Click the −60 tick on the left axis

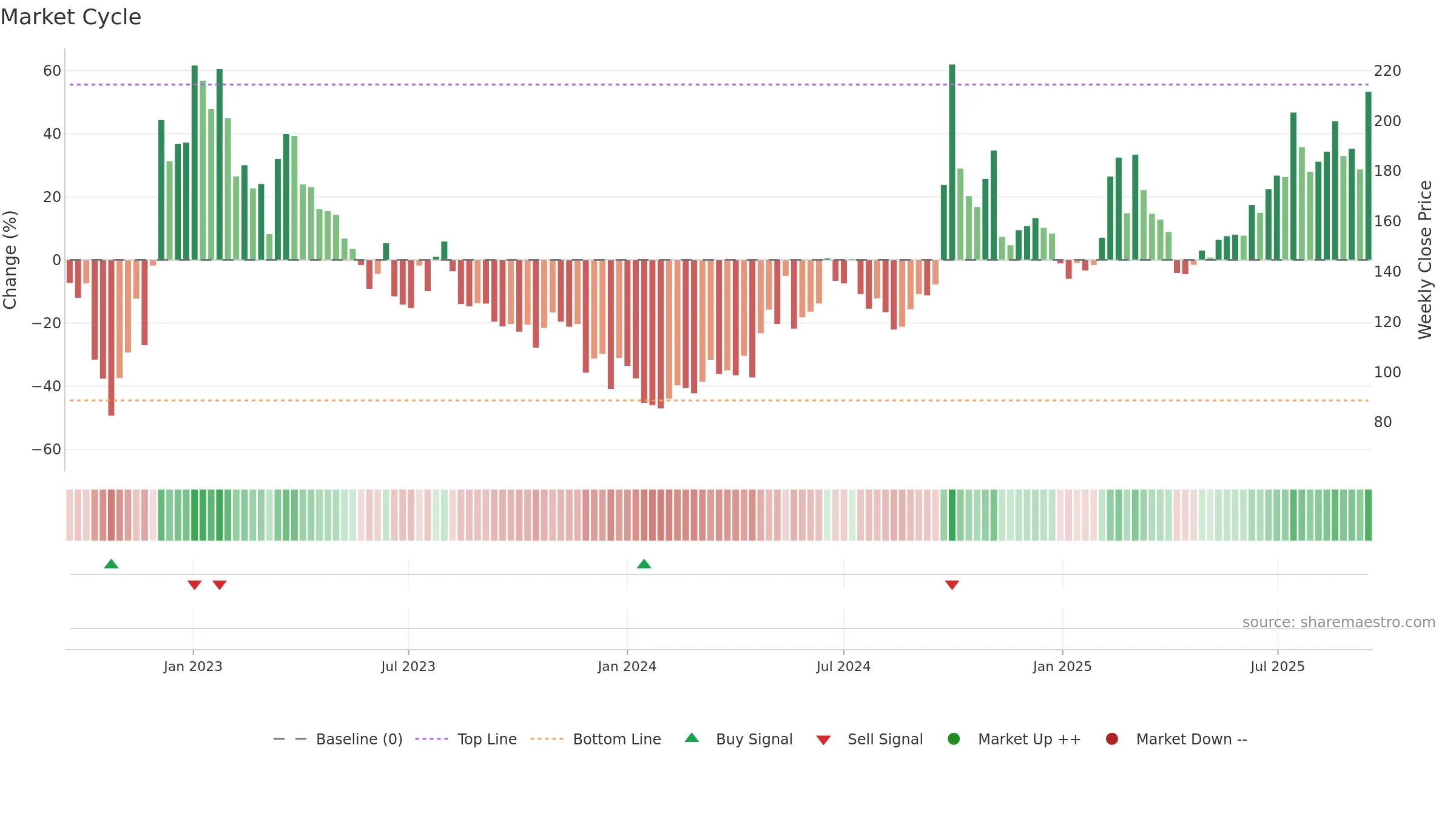point(47,450)
